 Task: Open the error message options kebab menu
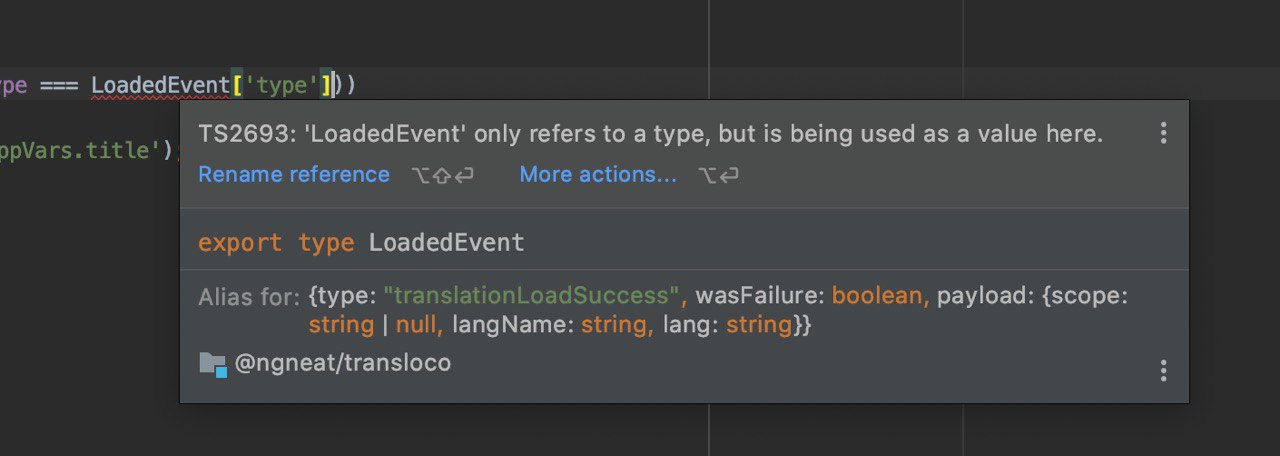pos(1163,134)
